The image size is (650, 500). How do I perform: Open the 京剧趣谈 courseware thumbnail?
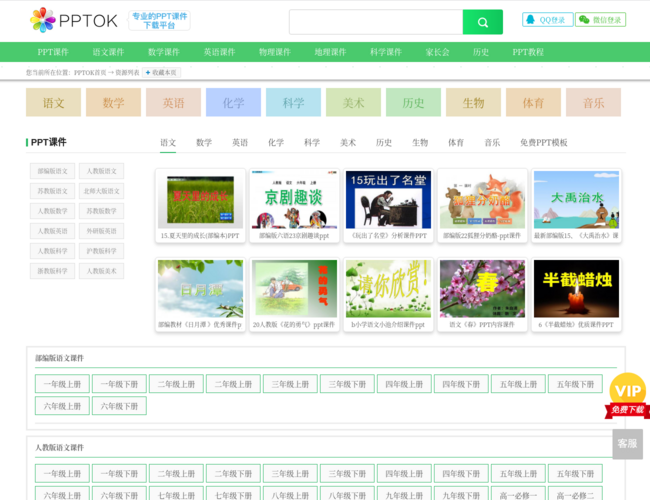pos(295,200)
